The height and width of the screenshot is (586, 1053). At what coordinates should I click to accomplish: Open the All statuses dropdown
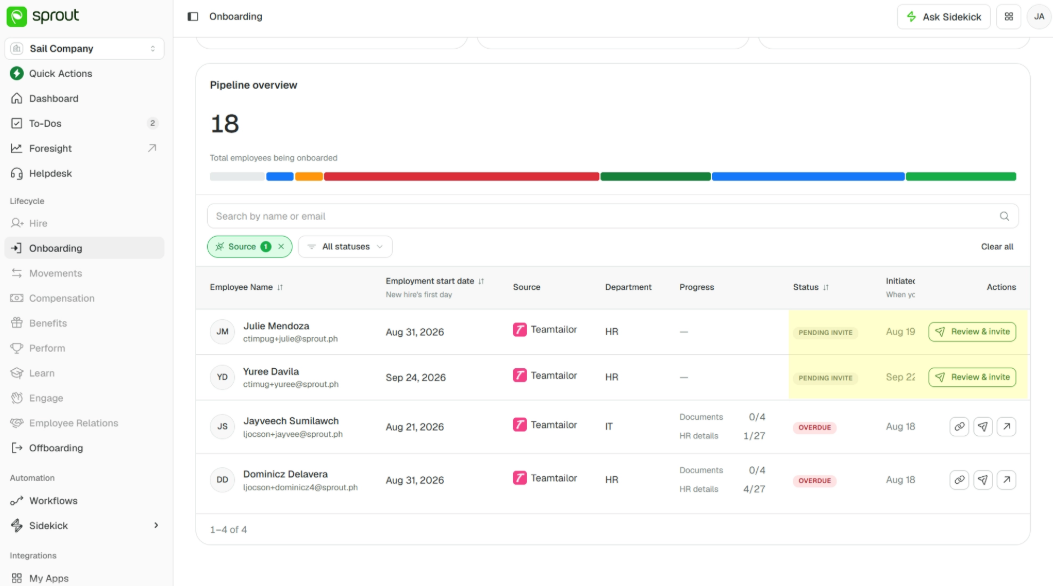345,247
